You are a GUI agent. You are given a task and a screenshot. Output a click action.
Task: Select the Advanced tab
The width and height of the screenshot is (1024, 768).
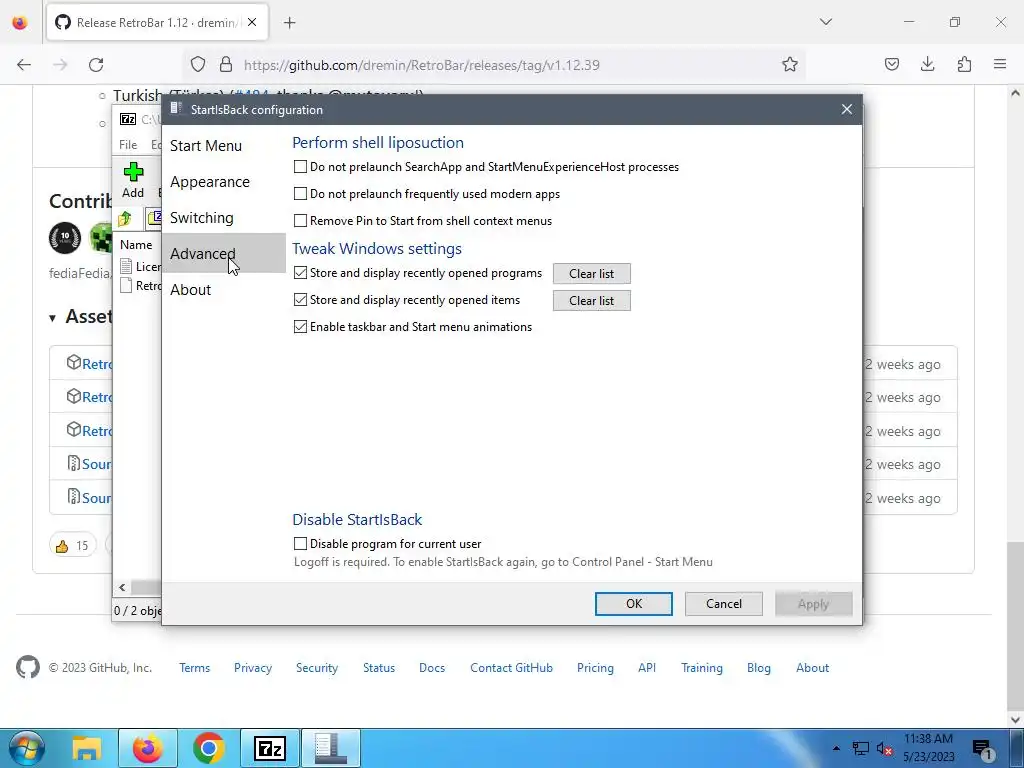(x=223, y=253)
